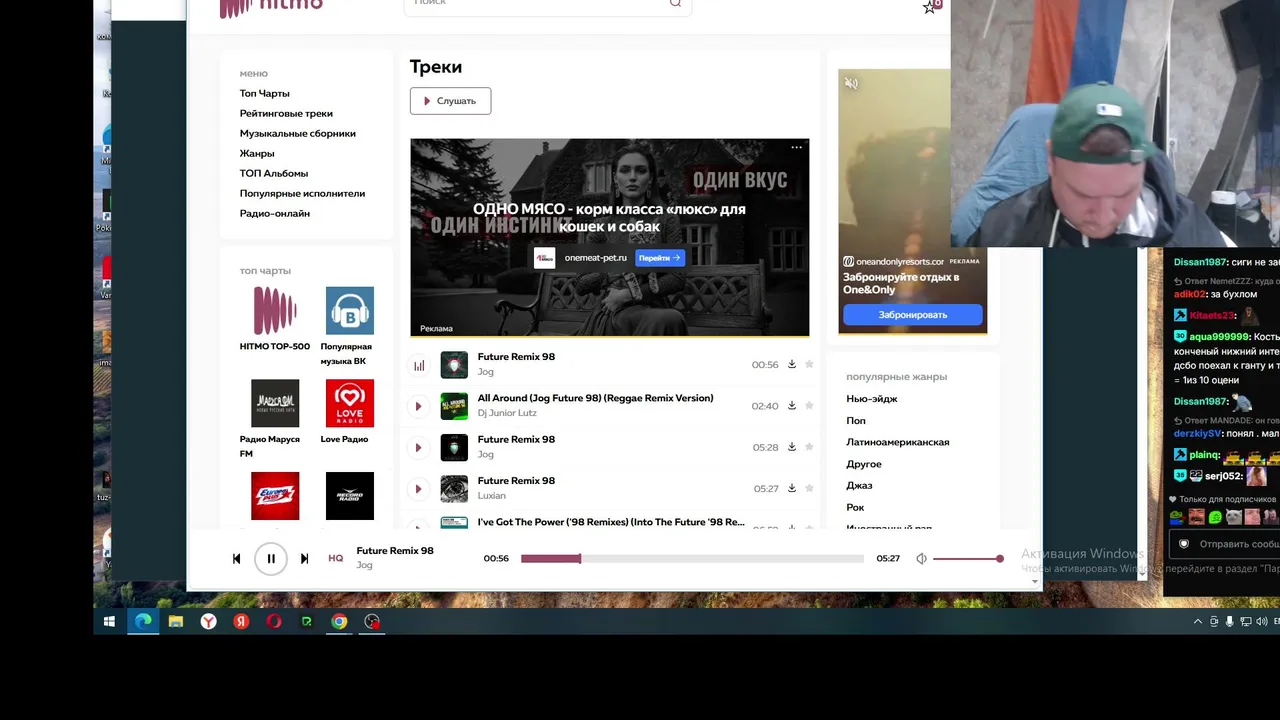Open artist Dj Junior Lutz link
Screen dimensions: 1280x720
[507, 413]
